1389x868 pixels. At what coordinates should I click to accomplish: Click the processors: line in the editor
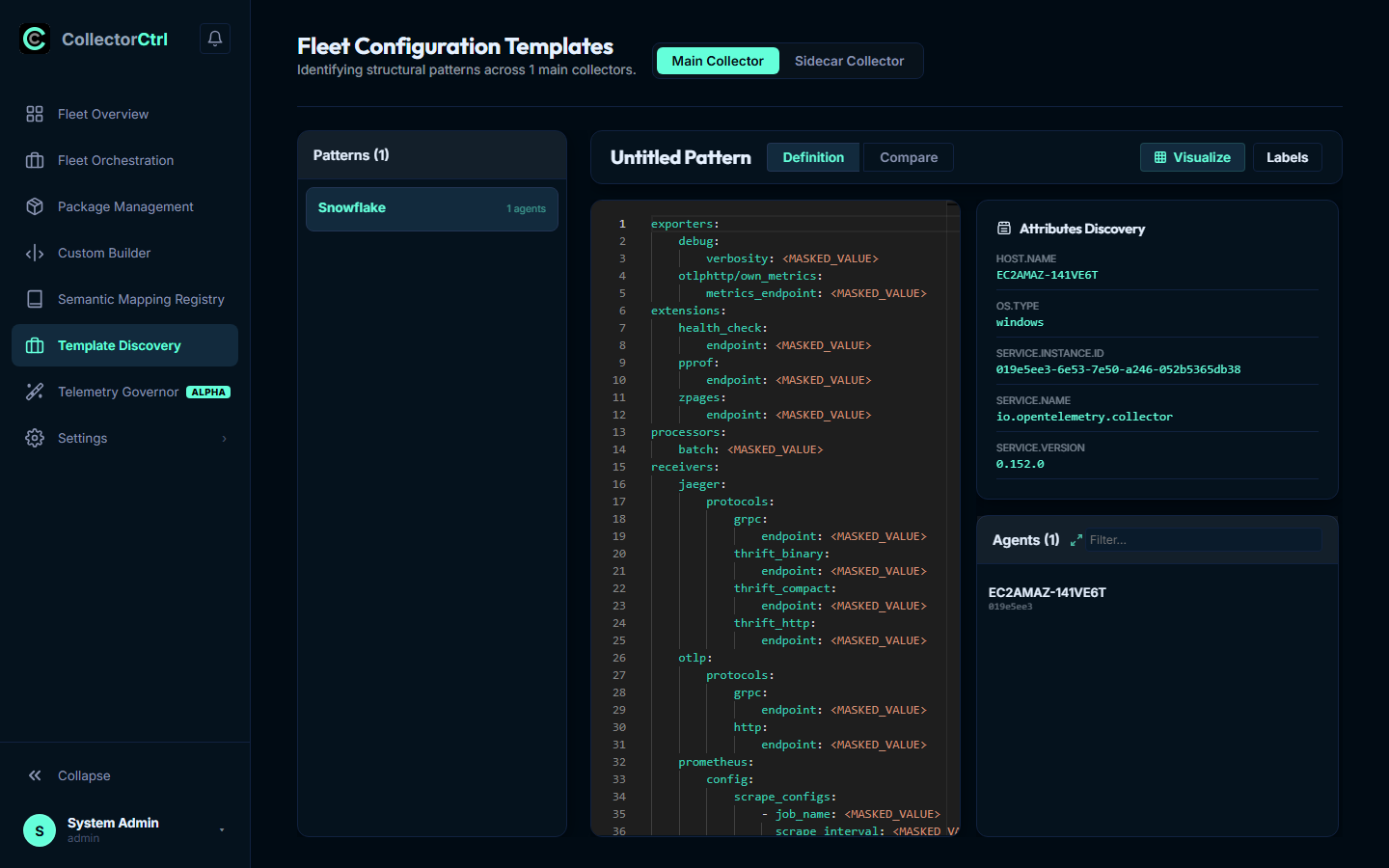tap(689, 432)
